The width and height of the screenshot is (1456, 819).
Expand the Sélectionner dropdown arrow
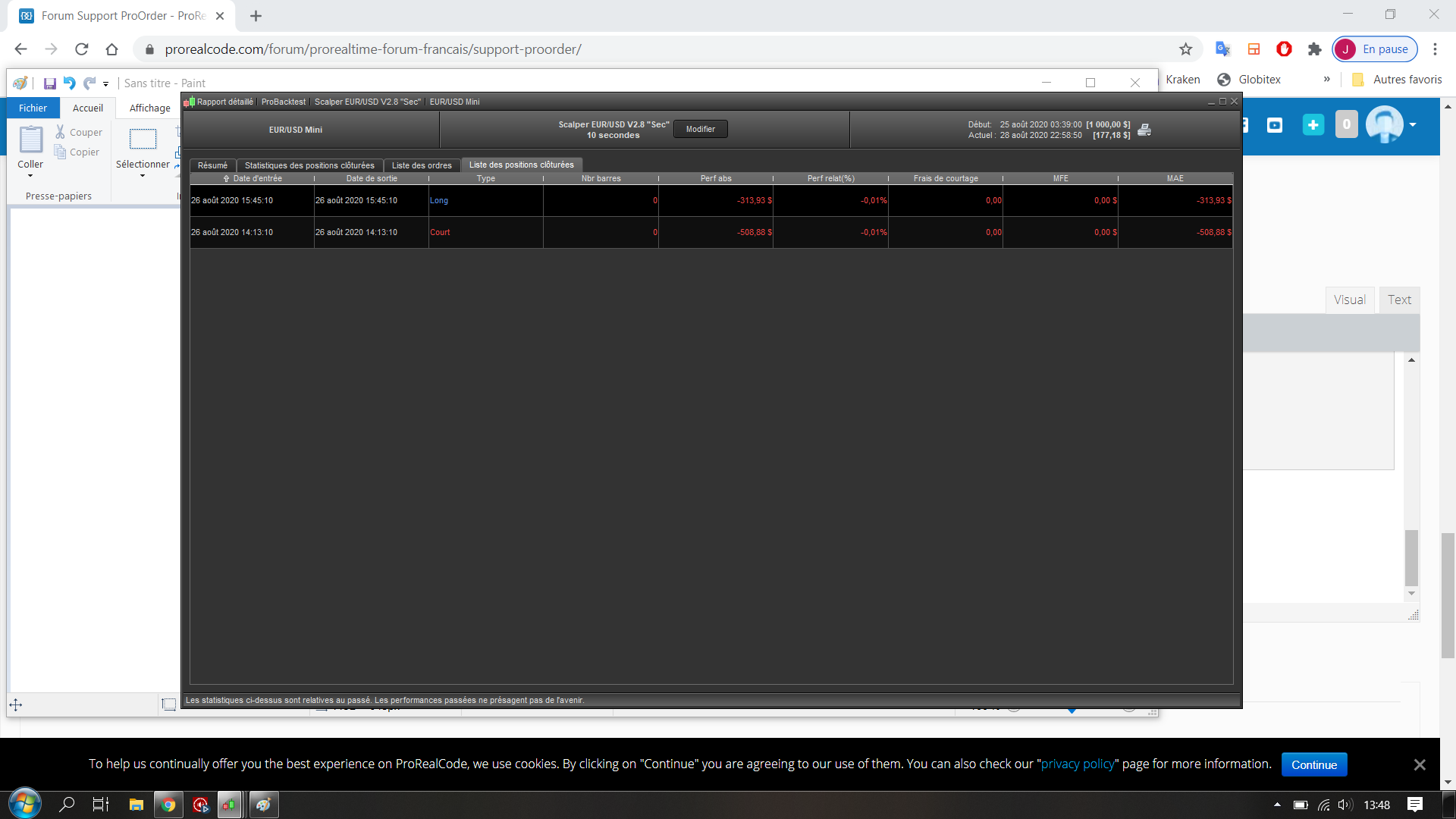coord(143,176)
